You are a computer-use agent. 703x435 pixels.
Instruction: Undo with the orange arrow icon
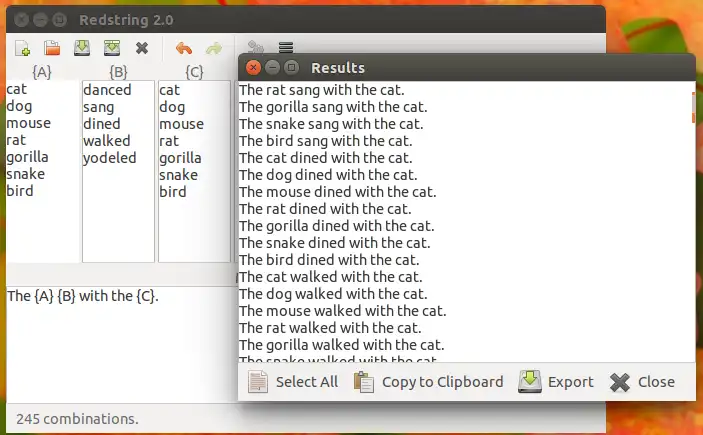(x=184, y=48)
